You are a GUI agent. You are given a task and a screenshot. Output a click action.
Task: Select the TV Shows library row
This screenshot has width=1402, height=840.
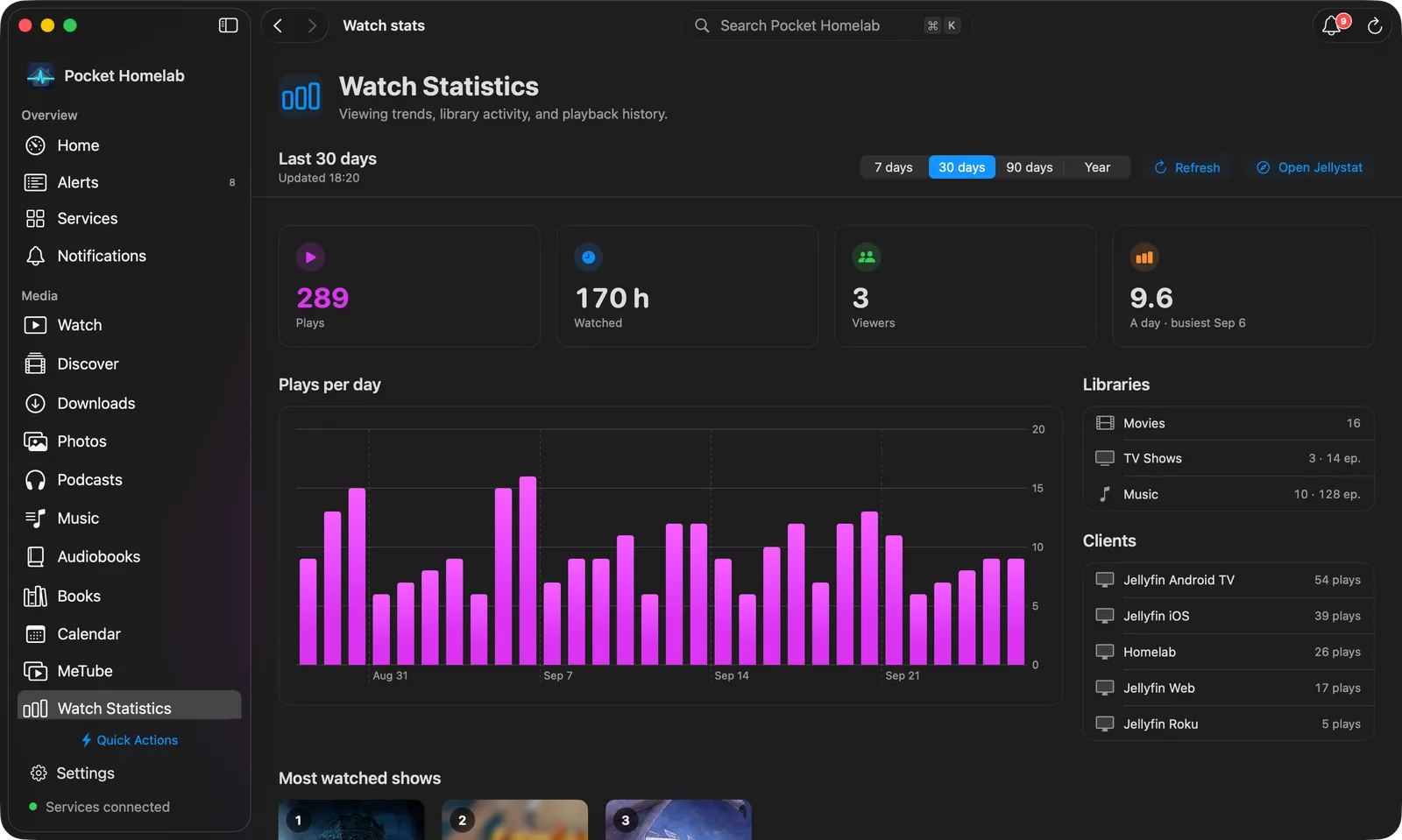pos(1229,458)
